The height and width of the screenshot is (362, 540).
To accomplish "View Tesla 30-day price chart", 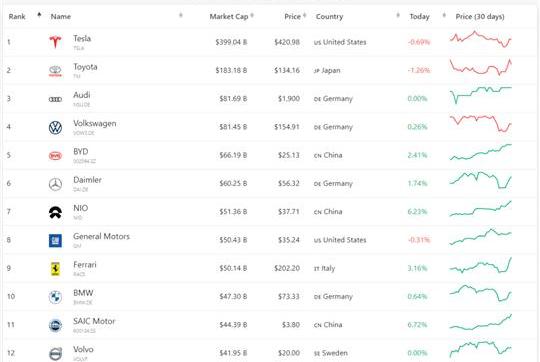I will tap(480, 39).
